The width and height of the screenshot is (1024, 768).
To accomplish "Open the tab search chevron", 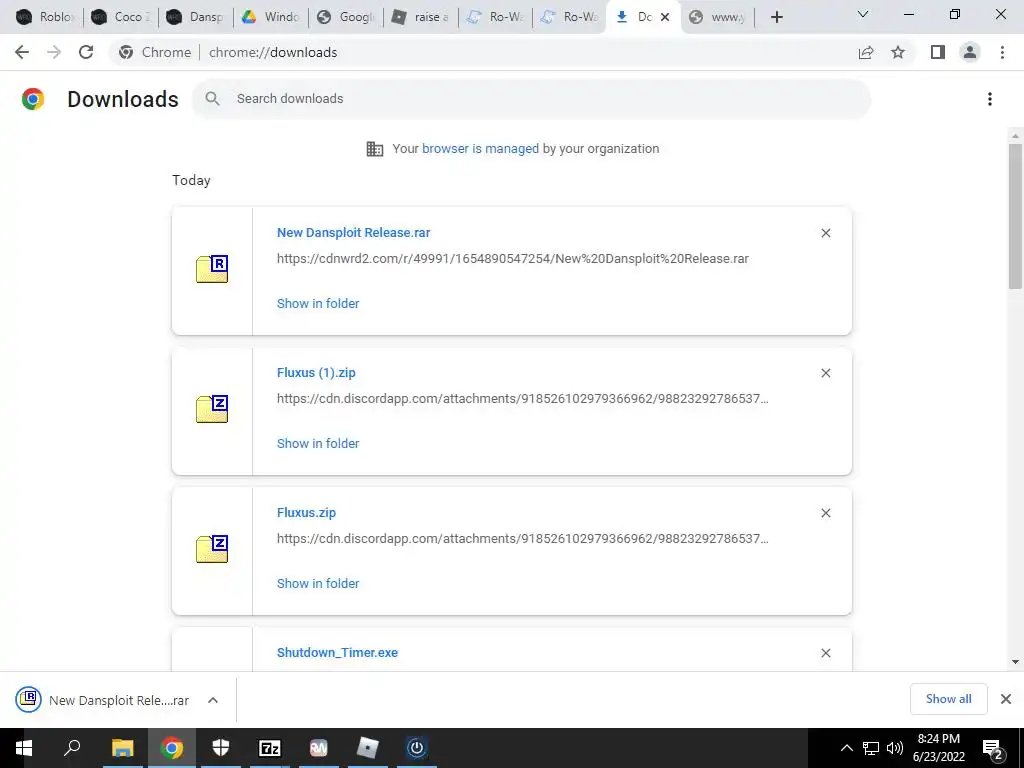I will click(863, 14).
